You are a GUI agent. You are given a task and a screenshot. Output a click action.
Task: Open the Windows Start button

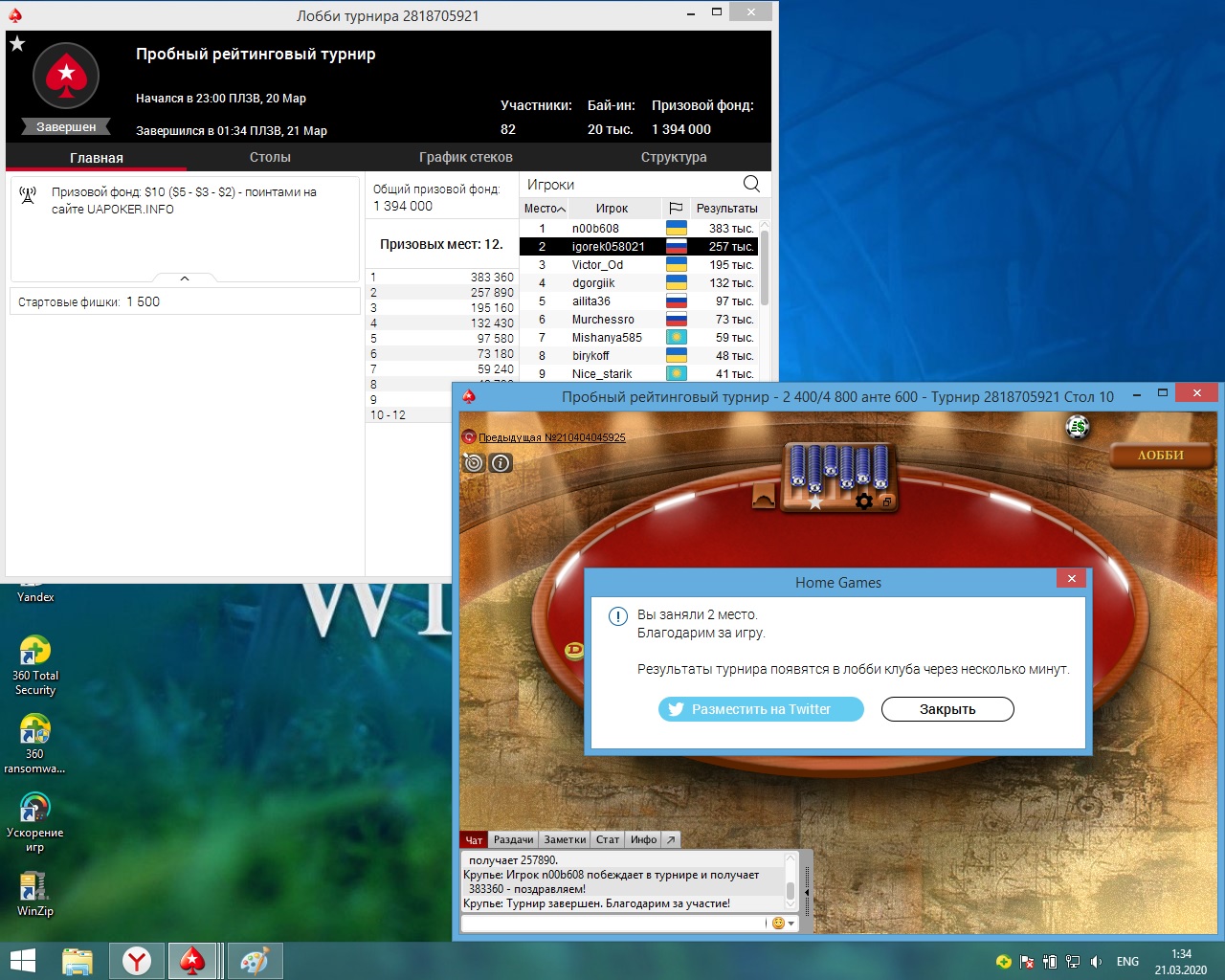tap(22, 961)
